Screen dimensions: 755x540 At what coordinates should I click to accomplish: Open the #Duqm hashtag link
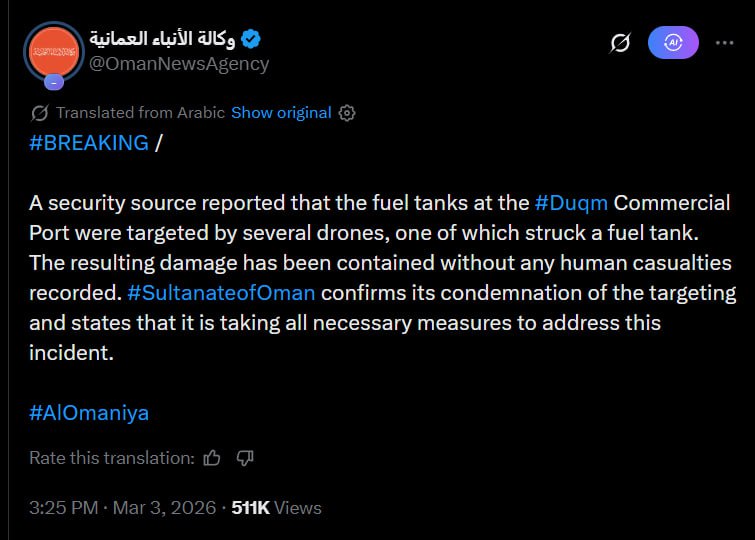(x=571, y=202)
